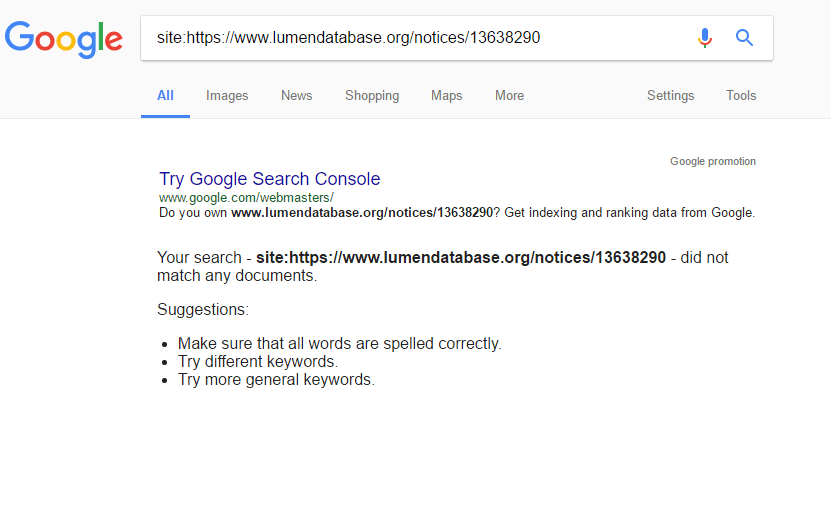Click the bold lumendatabase URL in the promotion description
Screen dimensions: 831x513
(362, 213)
